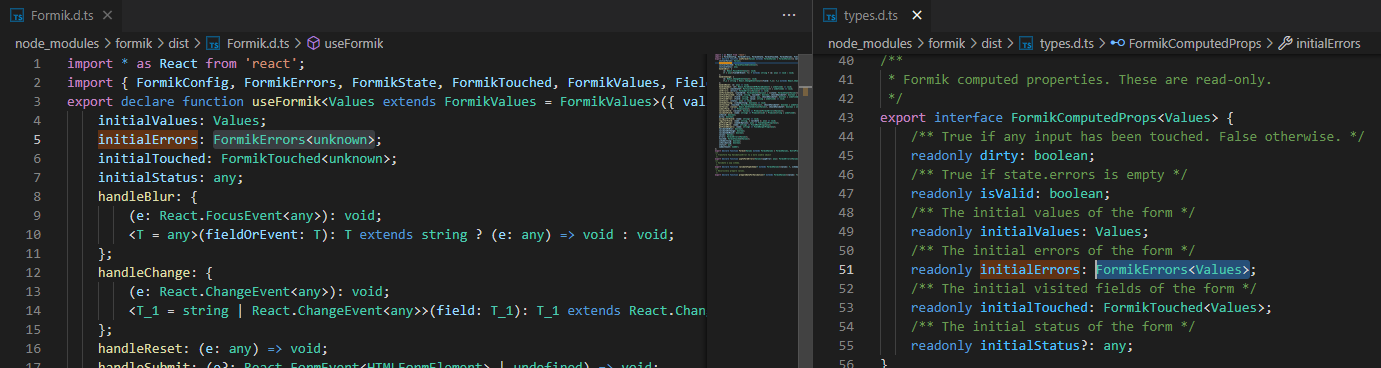Select node_modules breadcrumb in right editor

point(870,44)
